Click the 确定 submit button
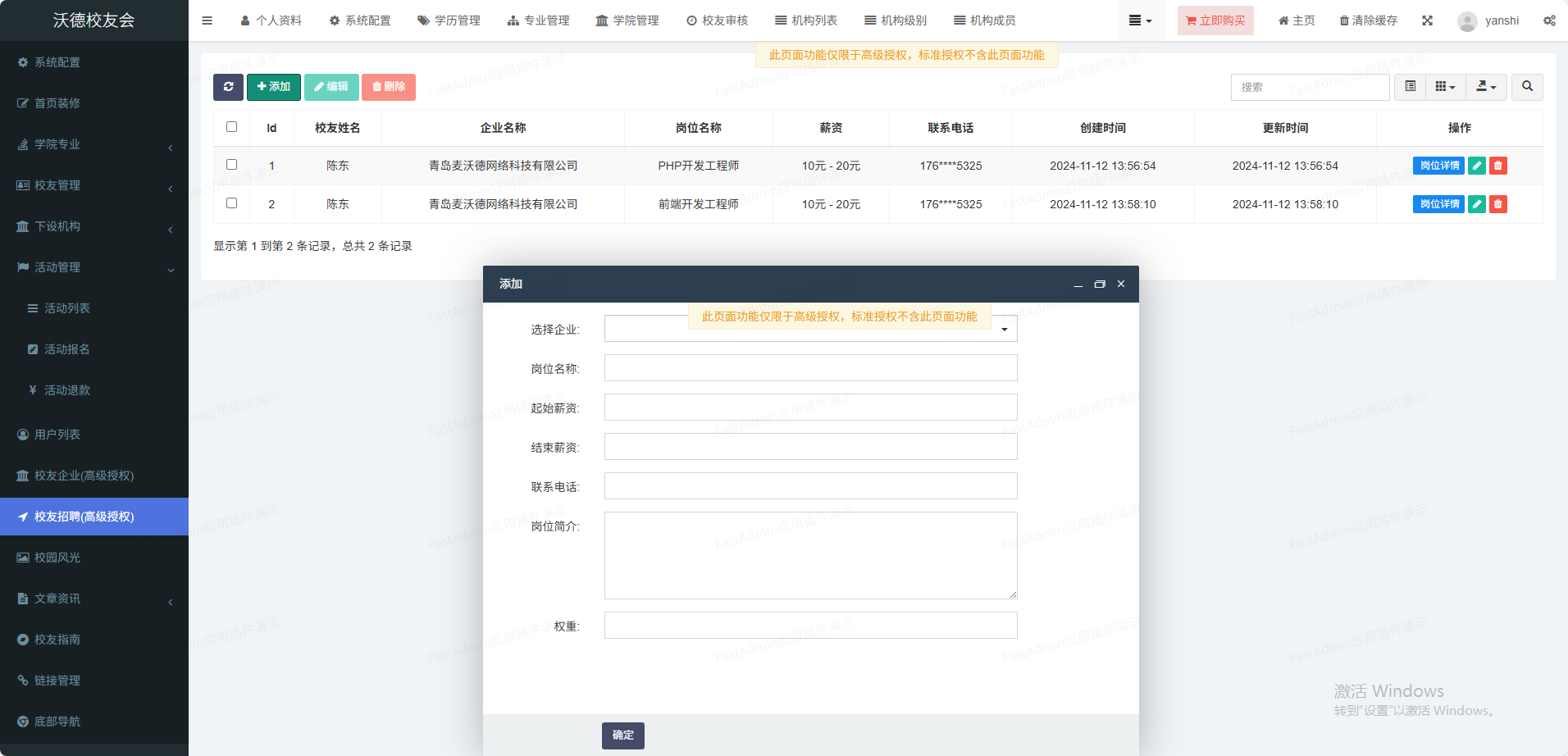 (x=622, y=736)
